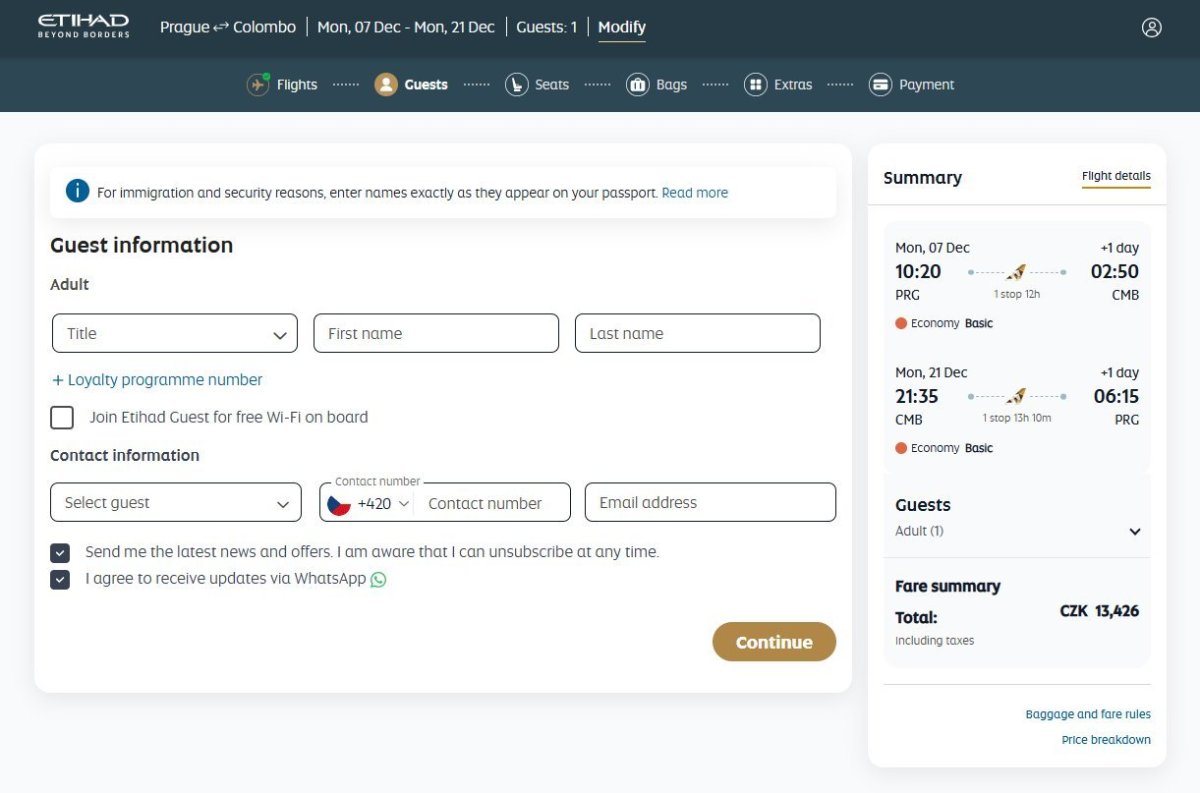Click the plane icon on CMB to PRG flight
The width and height of the screenshot is (1200, 793).
click(x=1016, y=397)
